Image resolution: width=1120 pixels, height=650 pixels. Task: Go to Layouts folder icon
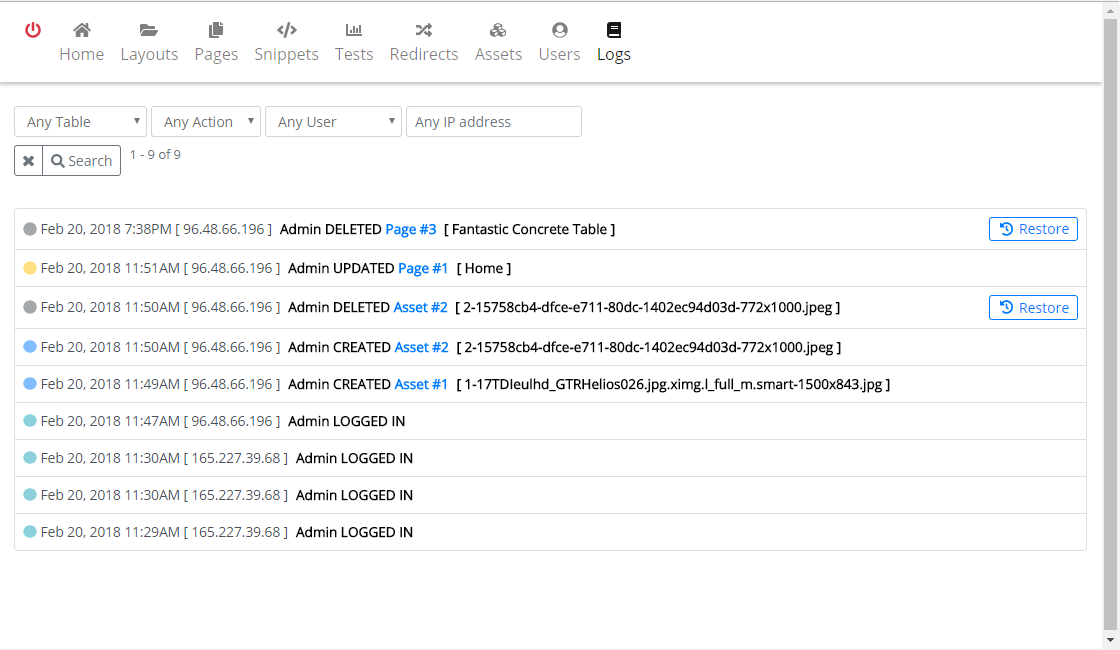point(149,30)
